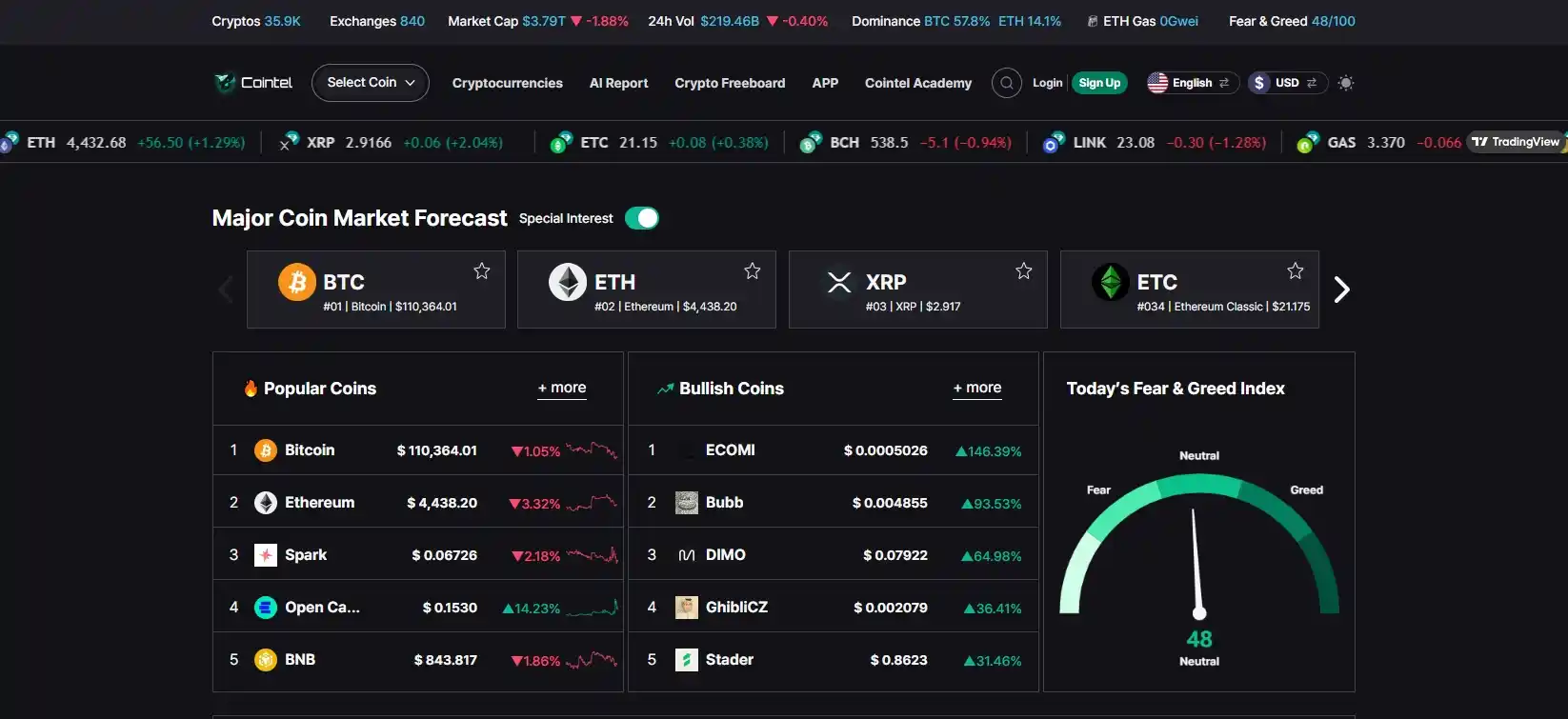Click Stader +31.46% change value
Screen dimensions: 1568x719
tap(993, 661)
